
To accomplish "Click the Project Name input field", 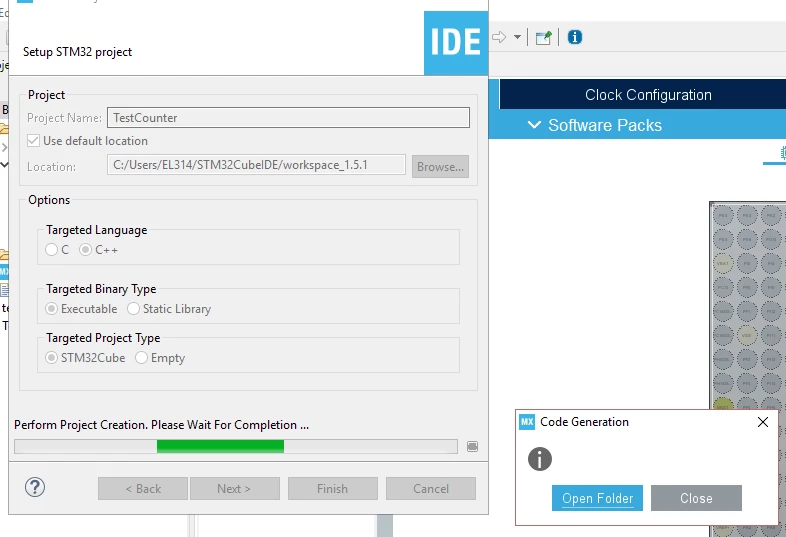I will [288, 118].
